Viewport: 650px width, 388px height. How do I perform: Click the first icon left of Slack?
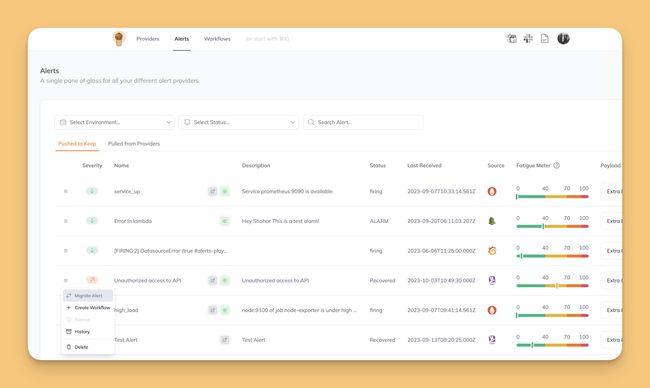512,39
